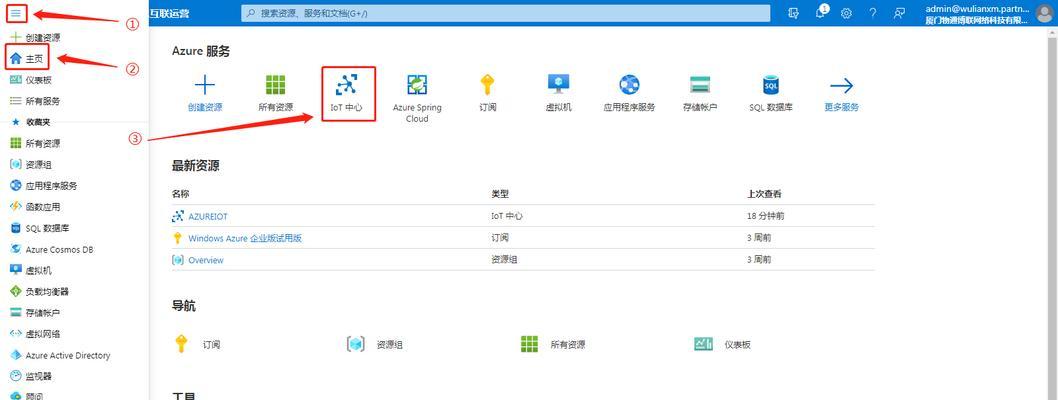Image resolution: width=1058 pixels, height=400 pixels.
Task: Click the 存储帐户 sidebar icon
Action: (x=16, y=312)
